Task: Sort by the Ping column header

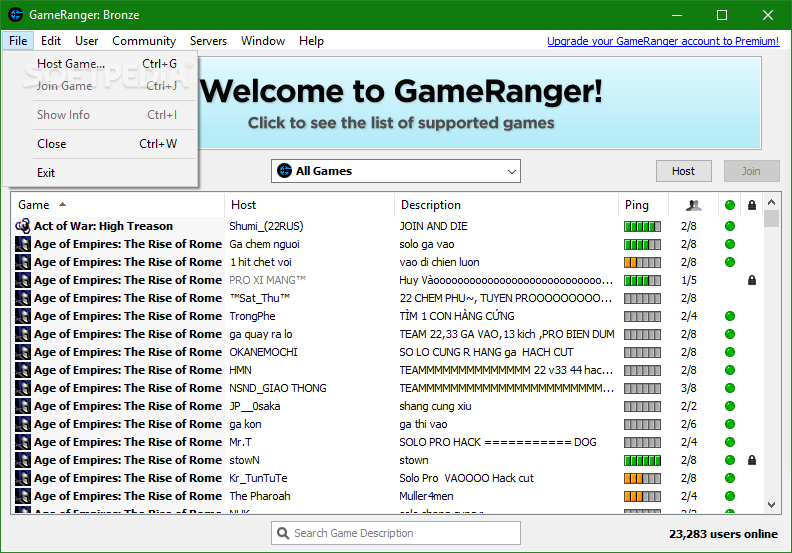Action: (x=643, y=205)
